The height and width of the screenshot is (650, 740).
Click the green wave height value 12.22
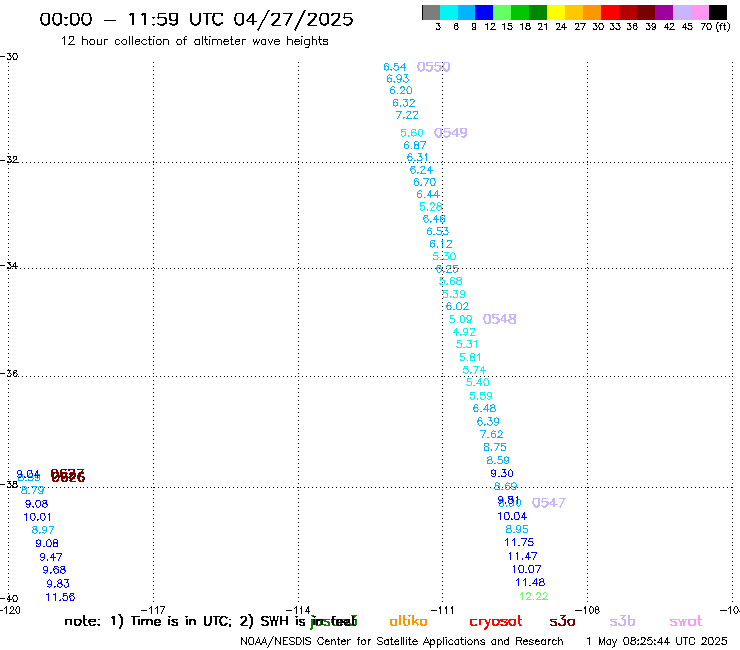(533, 596)
